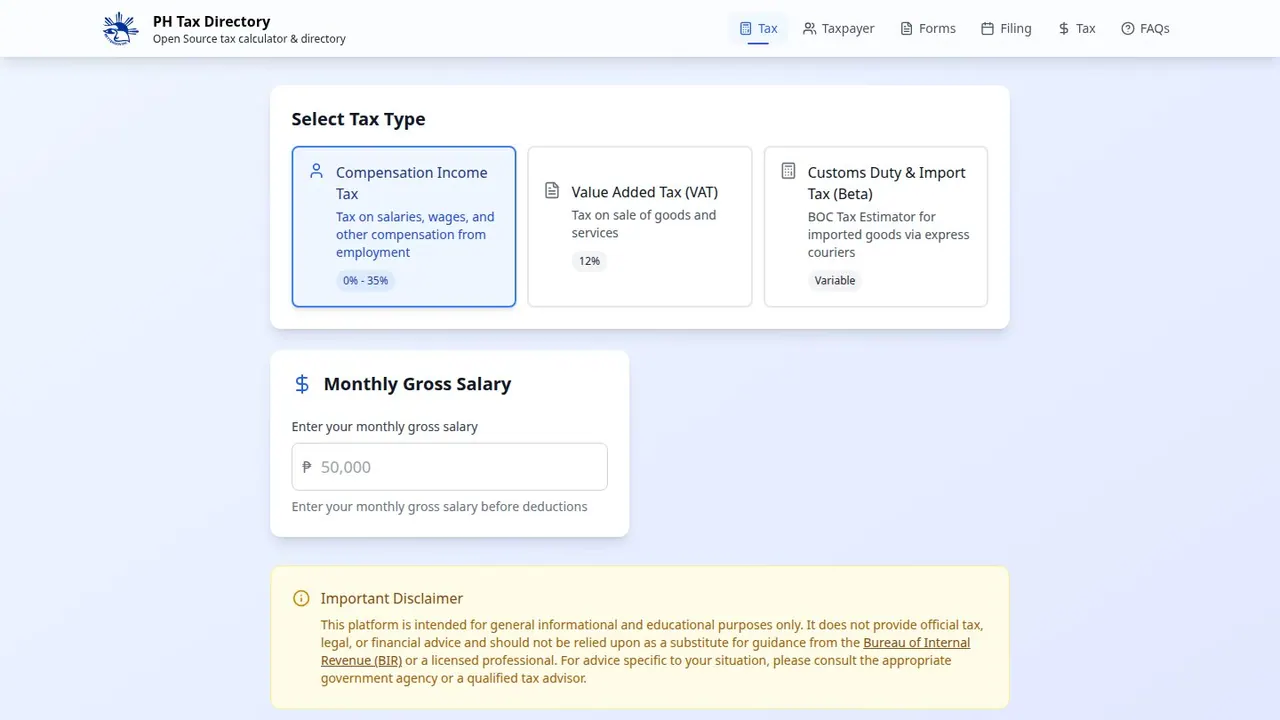Image resolution: width=1280 pixels, height=720 pixels.
Task: Open the Forms nav item
Action: pos(928,29)
